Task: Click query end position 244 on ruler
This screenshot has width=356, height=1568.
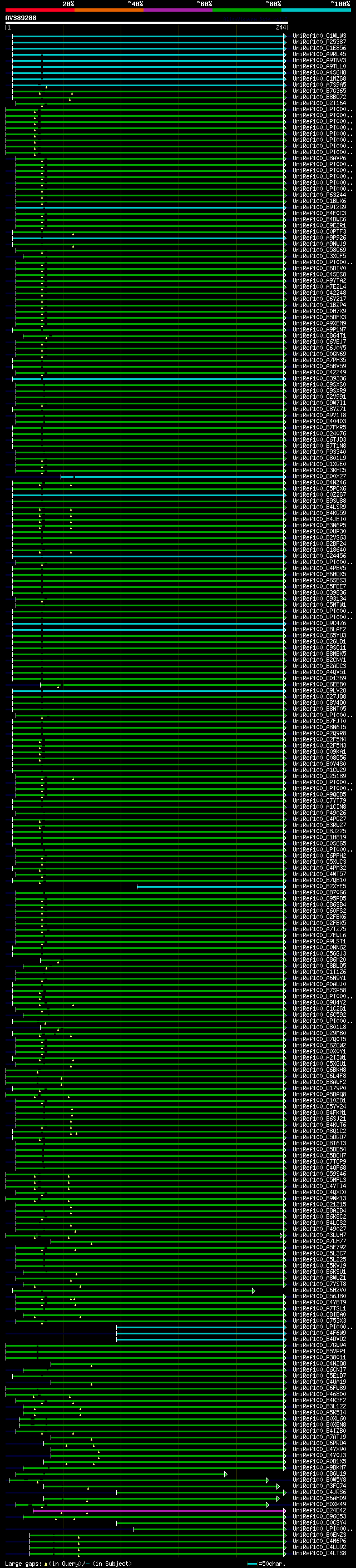Action: [281, 28]
